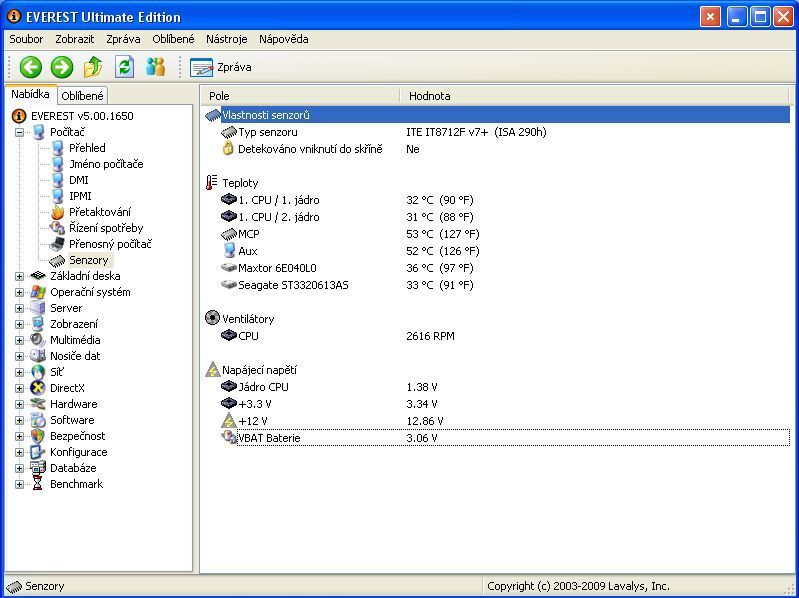
Task: Click the green Back arrow toolbar icon
Action: coord(31,67)
